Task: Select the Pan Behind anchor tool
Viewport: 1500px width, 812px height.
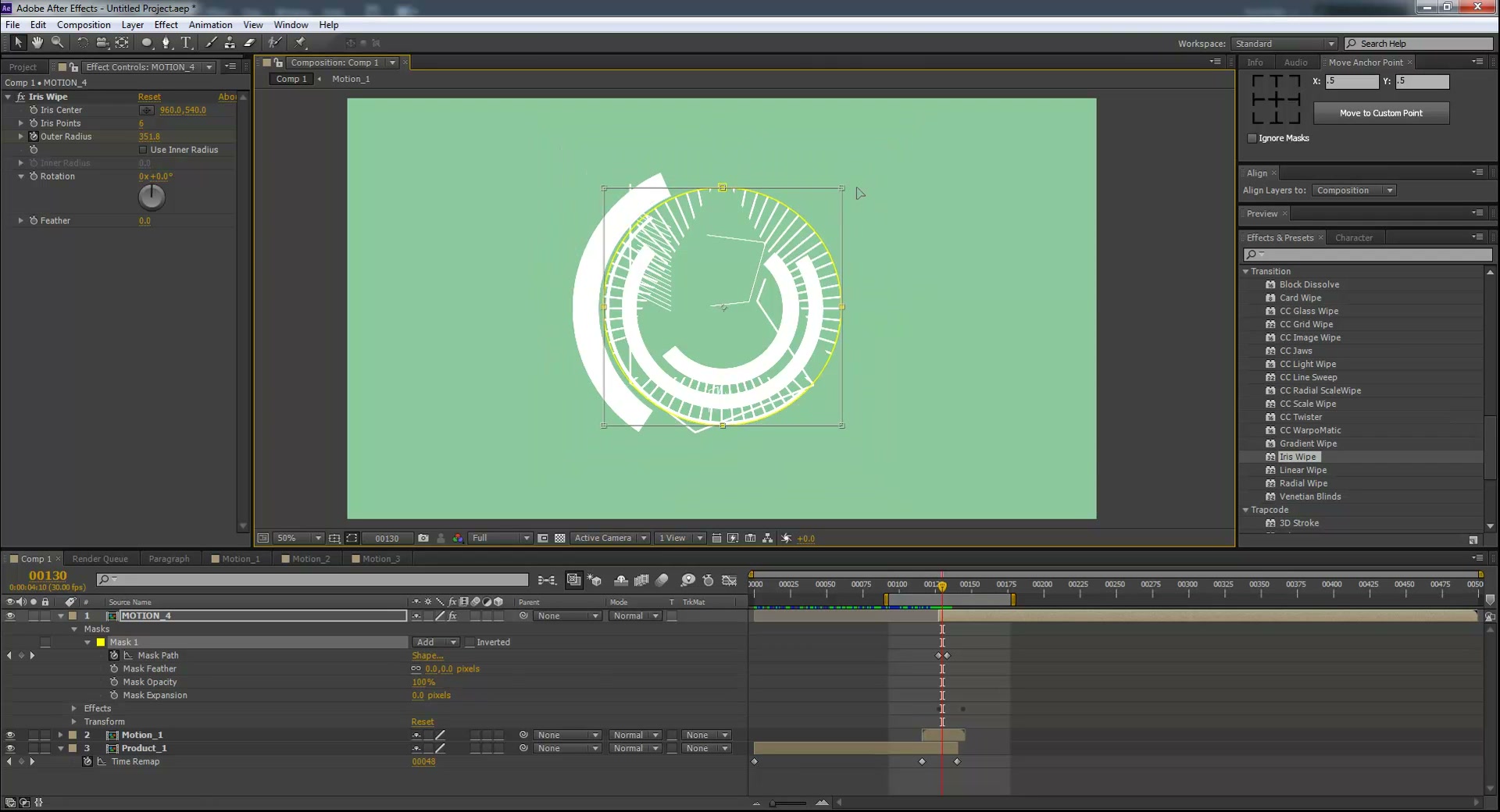Action: 122,42
